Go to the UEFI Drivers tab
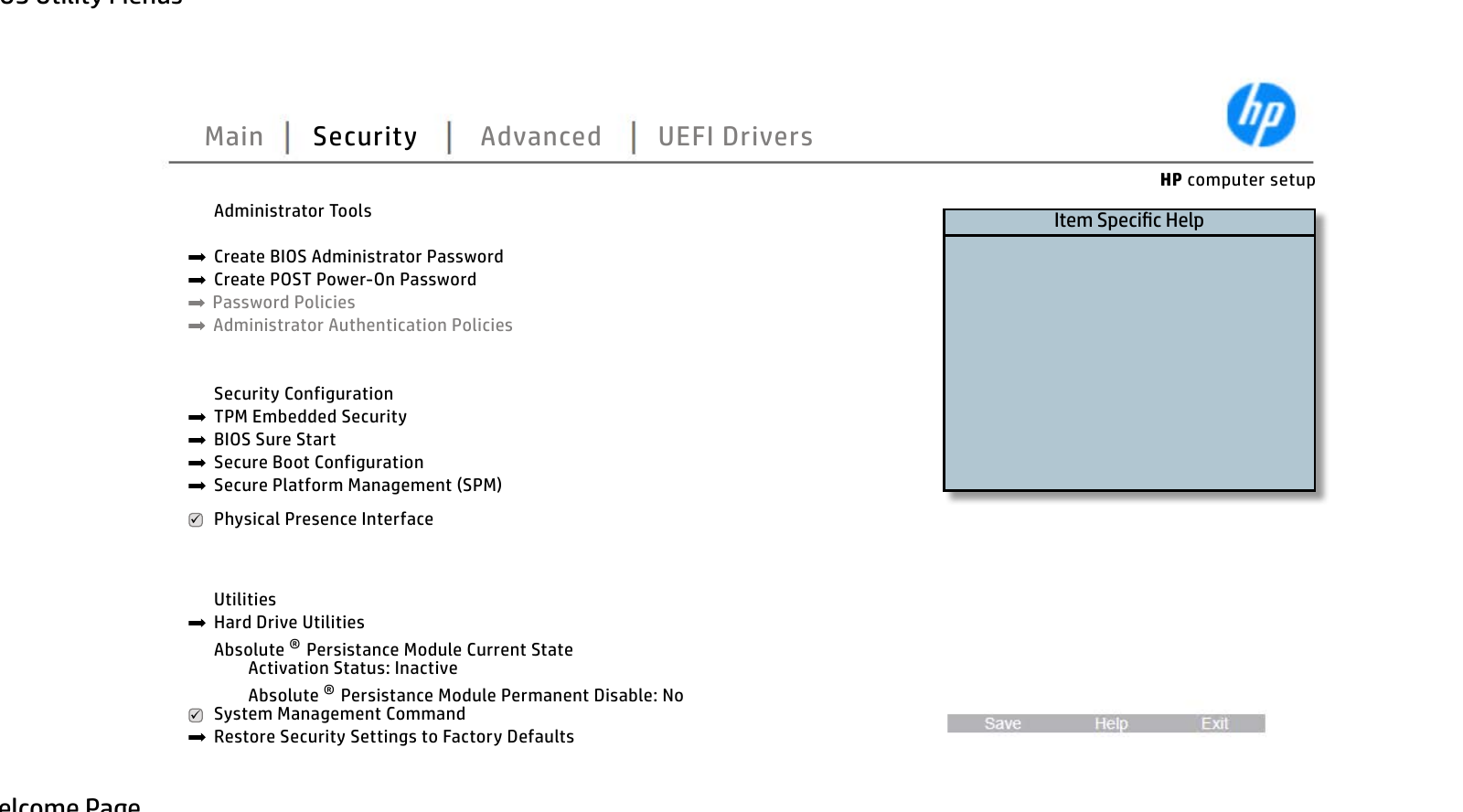 coord(735,136)
